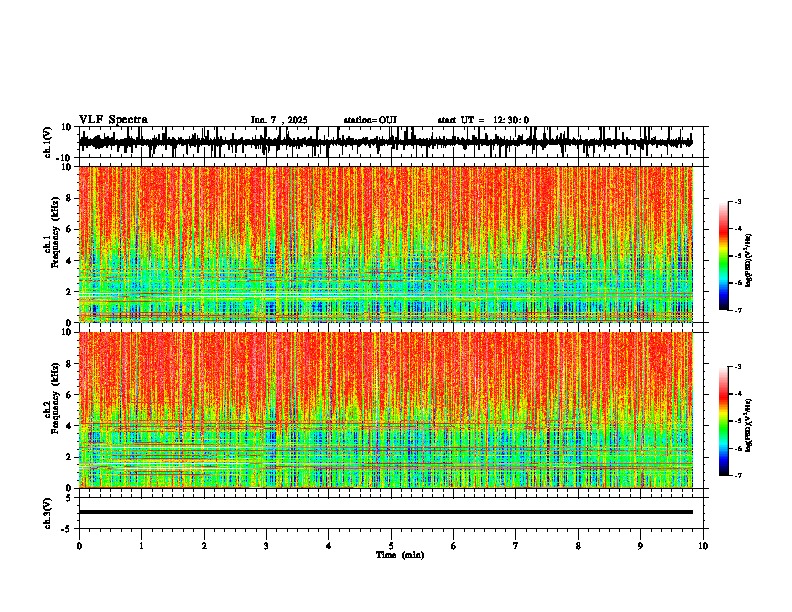Click time axis tick label 10

703,546
